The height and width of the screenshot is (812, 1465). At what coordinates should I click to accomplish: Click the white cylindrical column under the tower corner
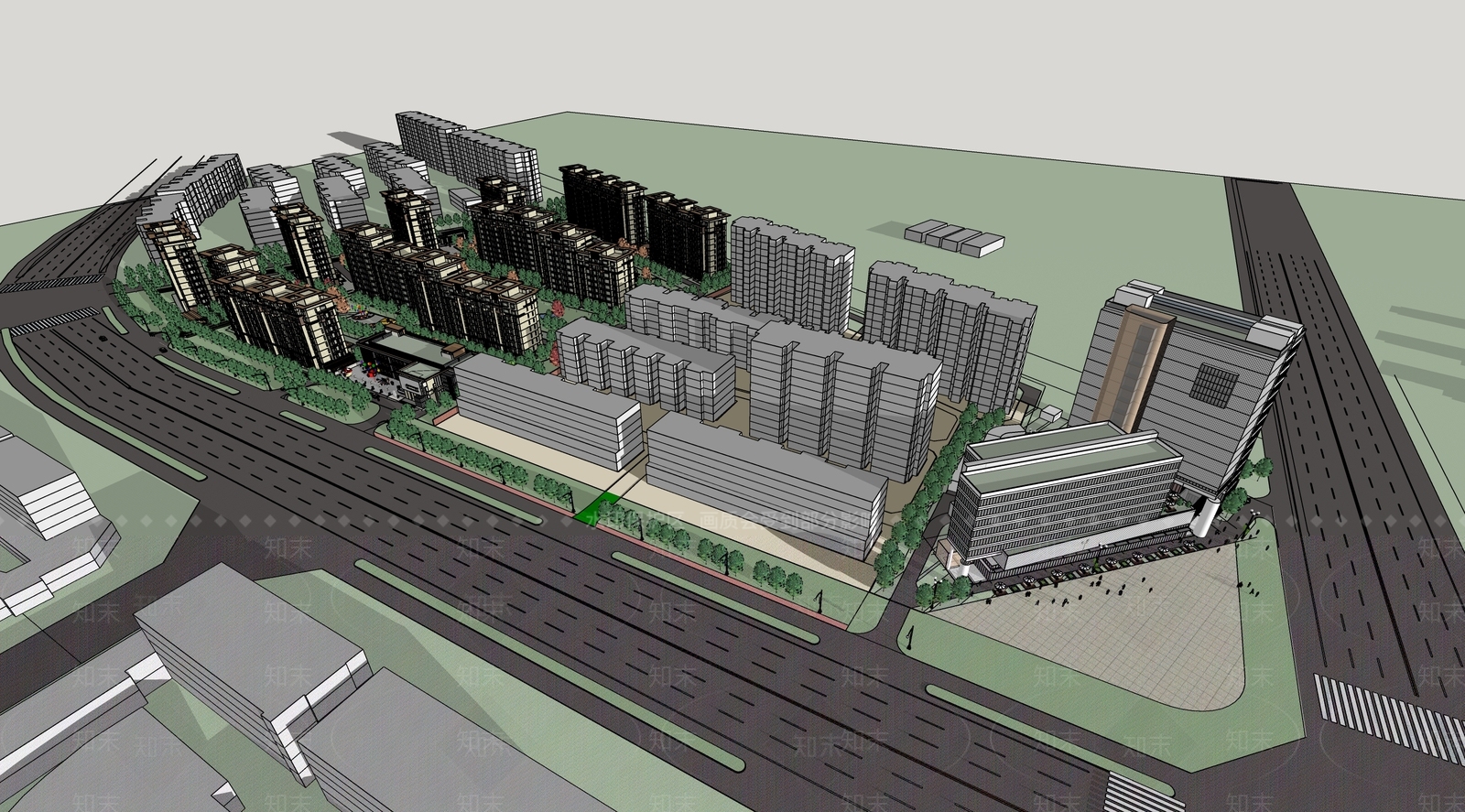(x=1207, y=518)
